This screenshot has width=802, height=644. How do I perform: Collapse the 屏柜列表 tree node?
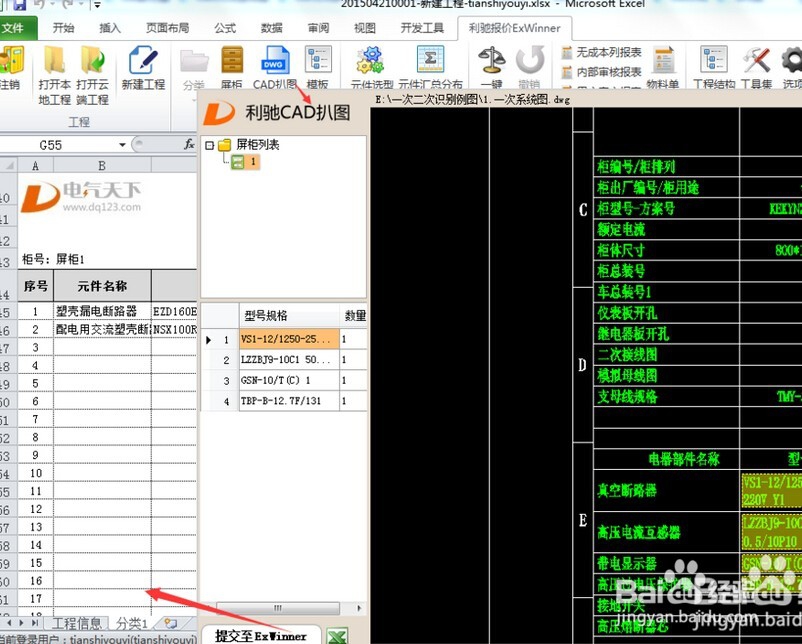coord(209,145)
